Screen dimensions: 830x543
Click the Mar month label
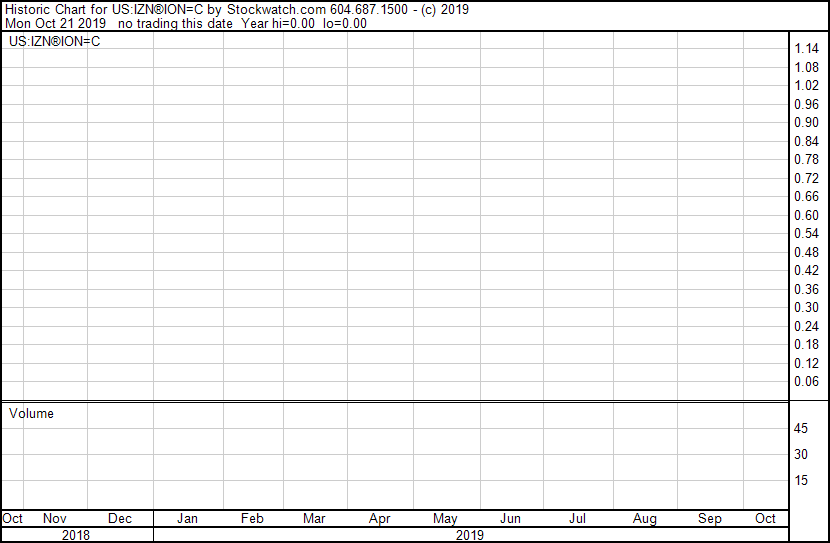pyautogui.click(x=314, y=518)
